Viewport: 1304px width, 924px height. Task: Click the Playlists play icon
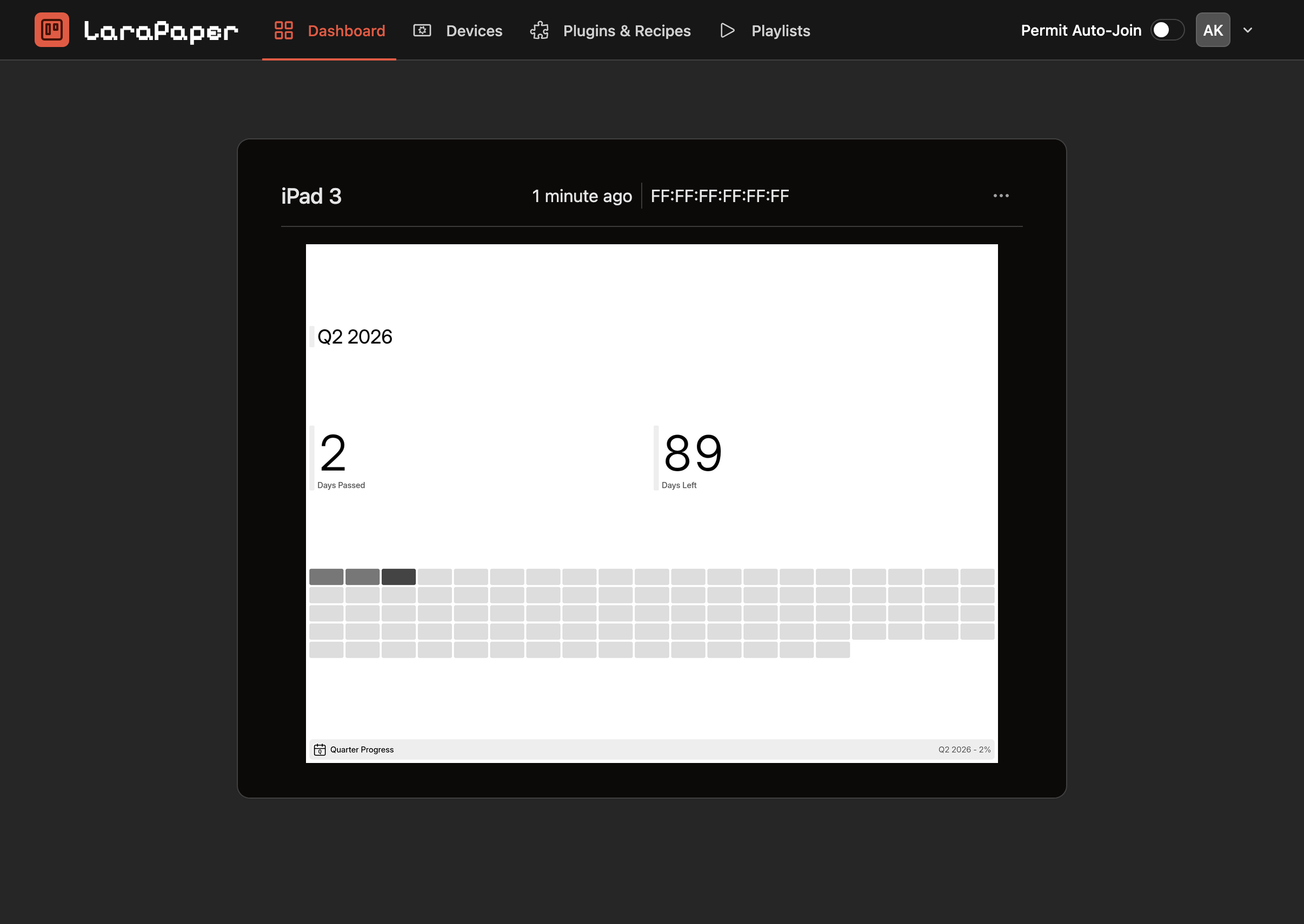(x=727, y=30)
